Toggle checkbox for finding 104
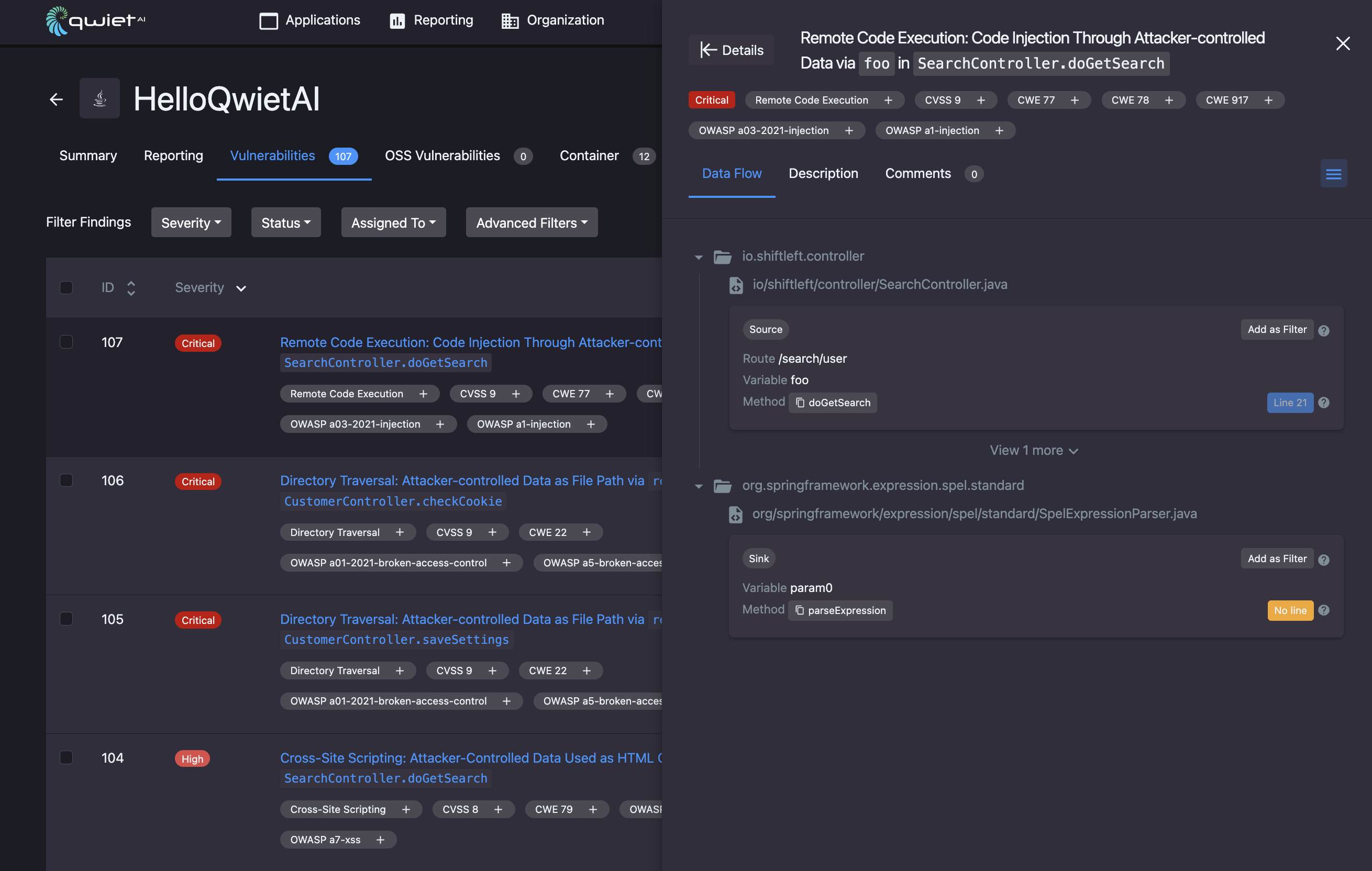Screen dimensions: 1372x871 point(64,757)
